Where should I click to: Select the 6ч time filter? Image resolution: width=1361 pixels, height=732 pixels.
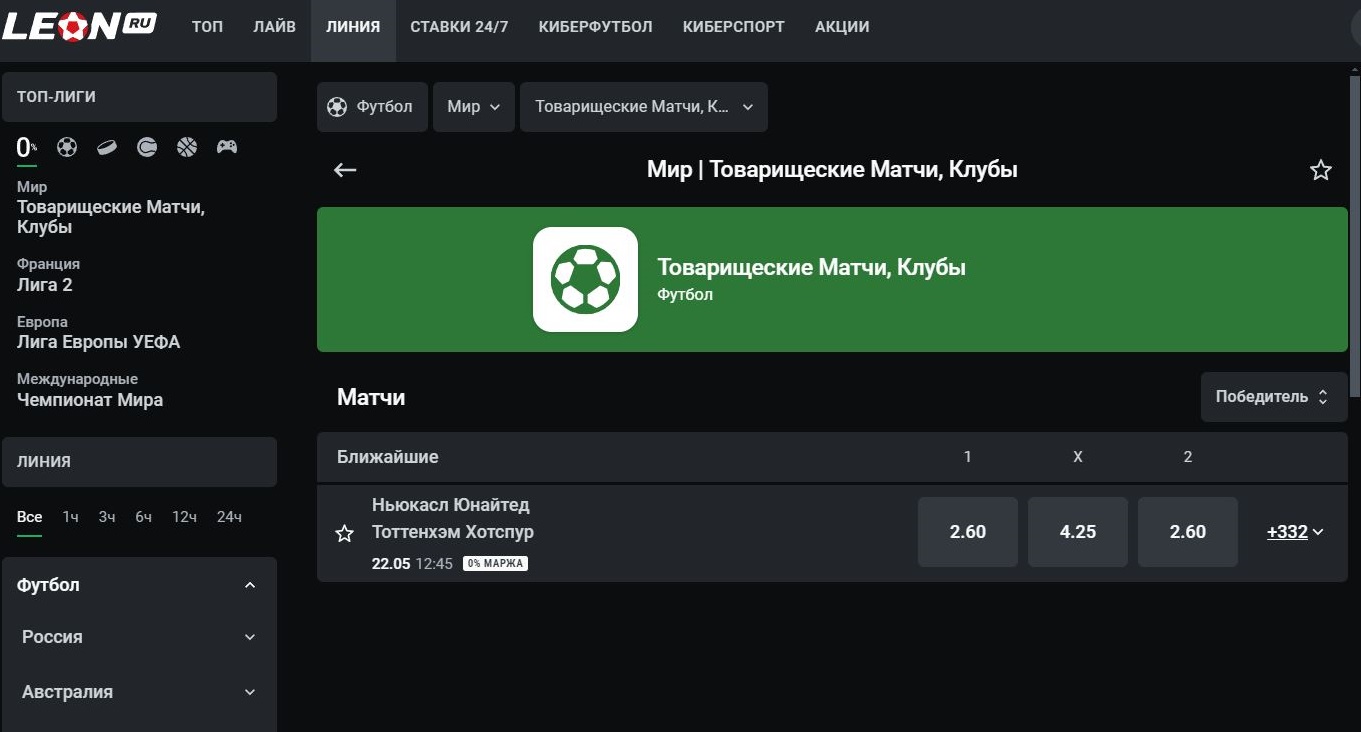(144, 517)
